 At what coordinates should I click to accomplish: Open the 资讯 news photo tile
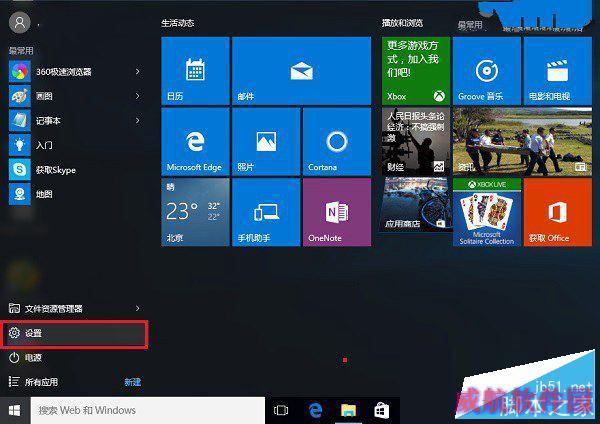pos(522,142)
